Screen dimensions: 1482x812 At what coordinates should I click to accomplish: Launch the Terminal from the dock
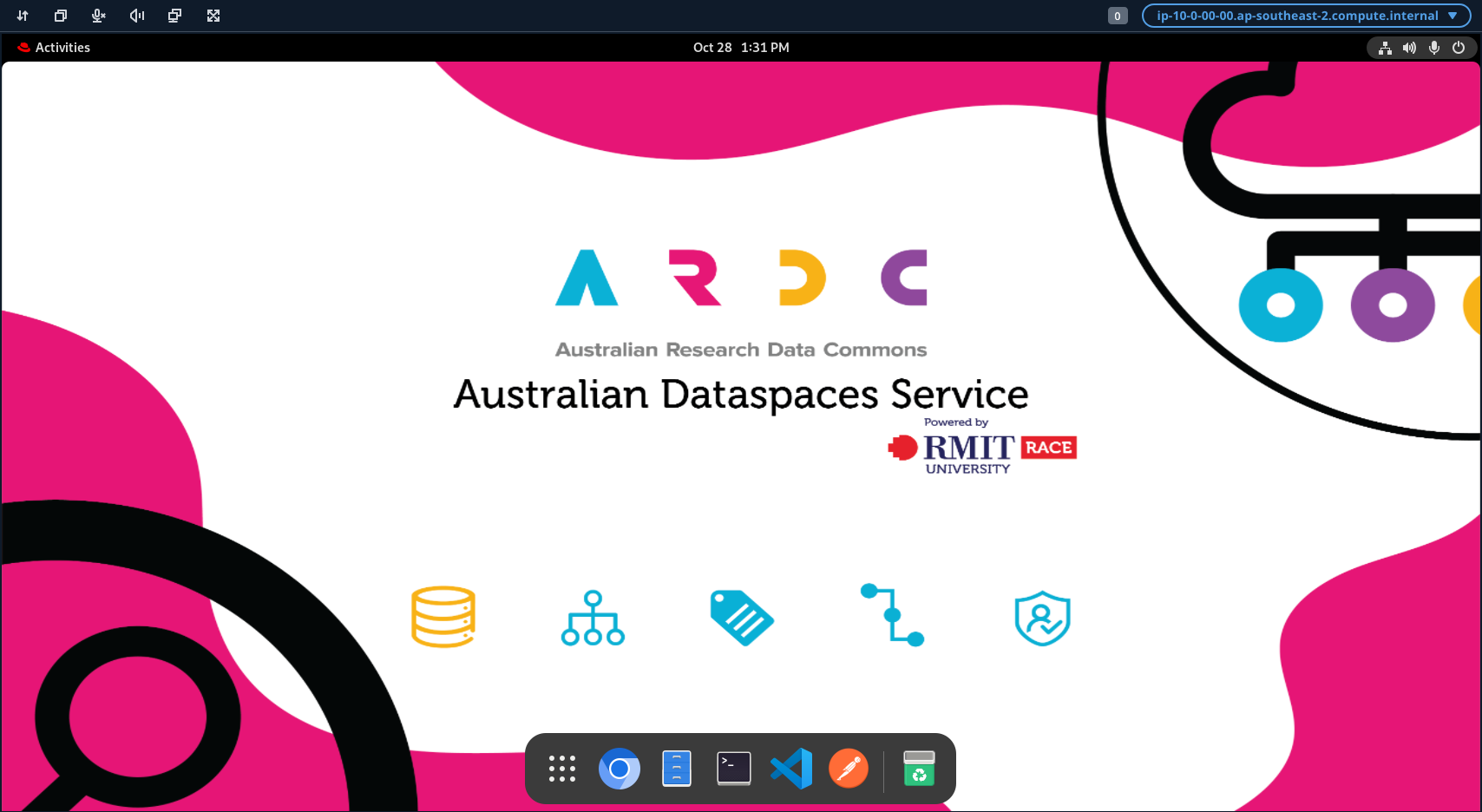click(x=734, y=769)
